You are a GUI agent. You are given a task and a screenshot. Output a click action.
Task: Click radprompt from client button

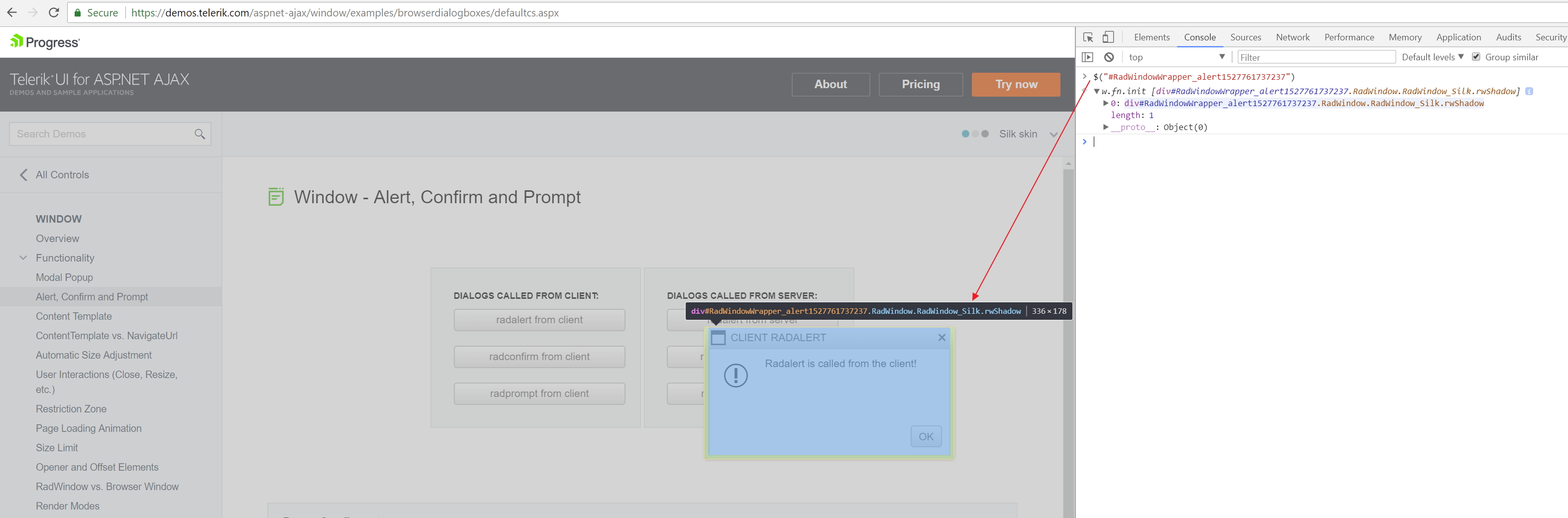click(x=539, y=393)
